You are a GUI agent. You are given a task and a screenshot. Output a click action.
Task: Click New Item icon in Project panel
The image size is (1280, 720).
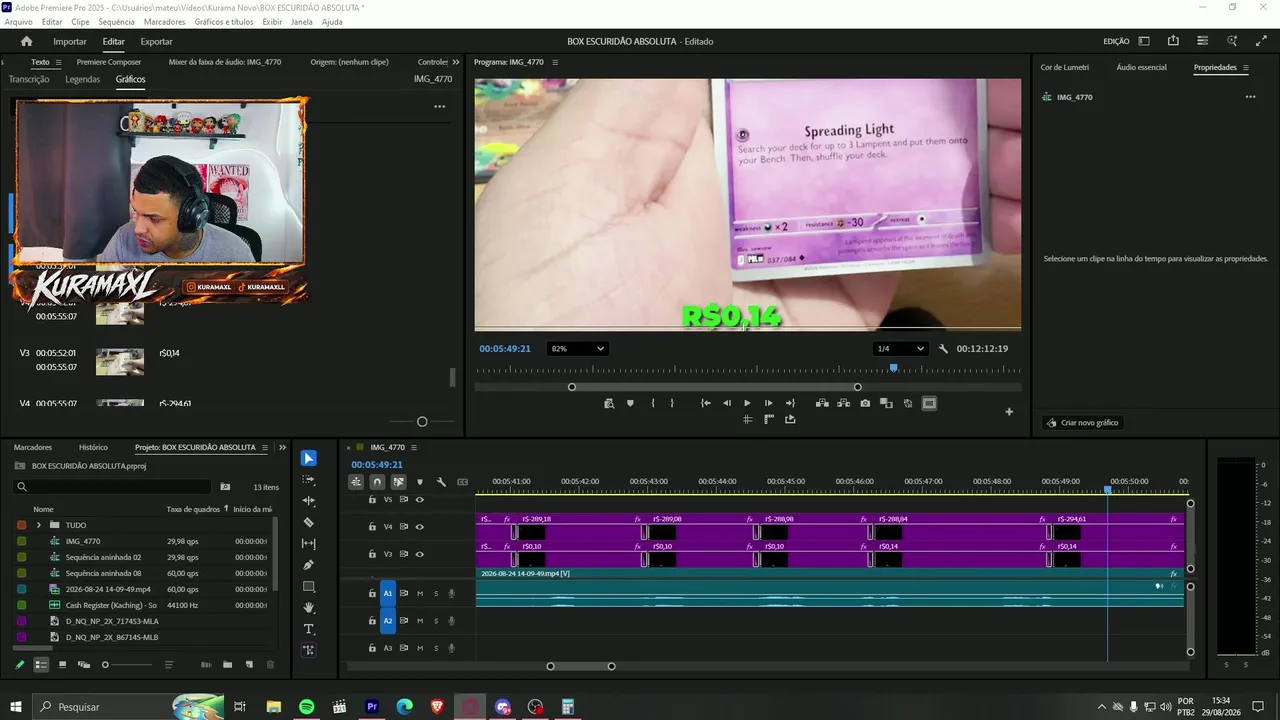point(249,665)
